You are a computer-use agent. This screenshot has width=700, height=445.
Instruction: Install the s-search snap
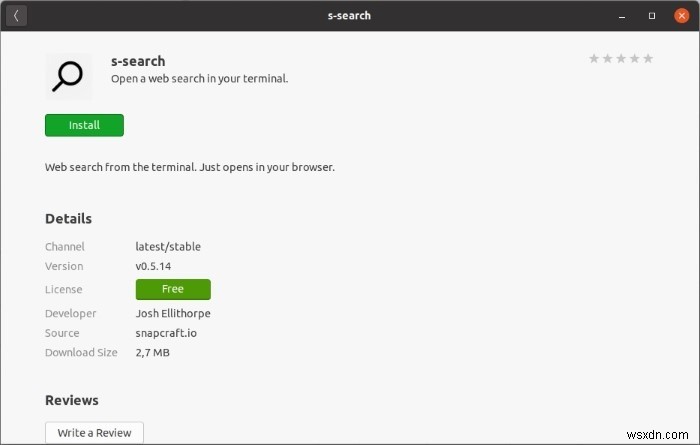pyautogui.click(x=84, y=125)
